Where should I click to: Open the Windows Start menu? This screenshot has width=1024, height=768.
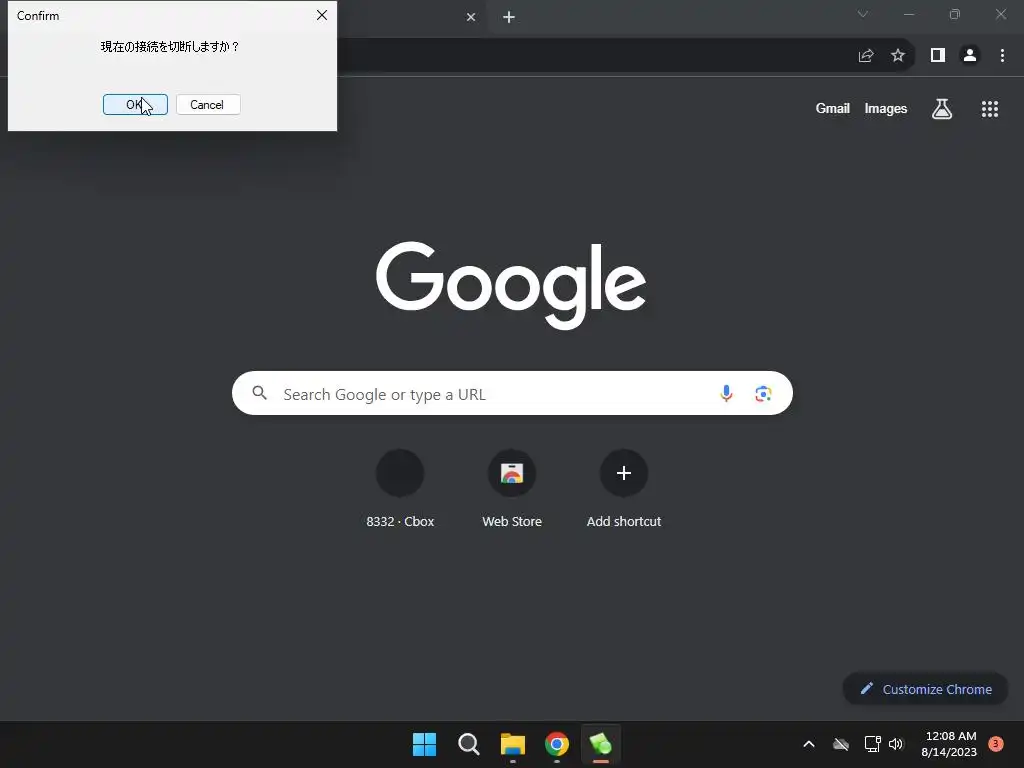coord(424,744)
